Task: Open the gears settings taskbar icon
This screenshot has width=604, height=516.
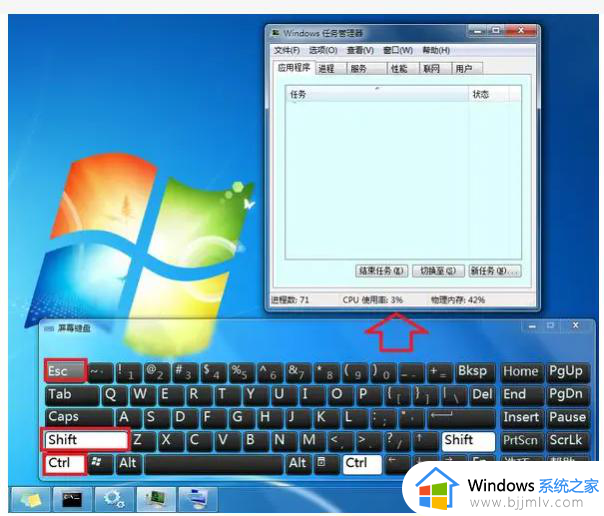Action: 114,499
